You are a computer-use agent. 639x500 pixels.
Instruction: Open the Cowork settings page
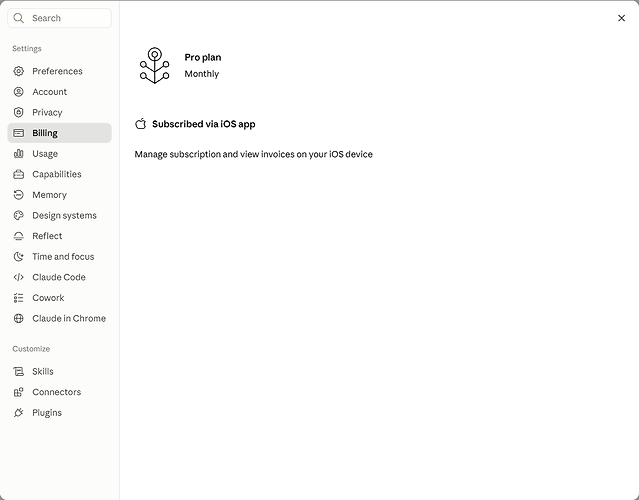click(59, 298)
